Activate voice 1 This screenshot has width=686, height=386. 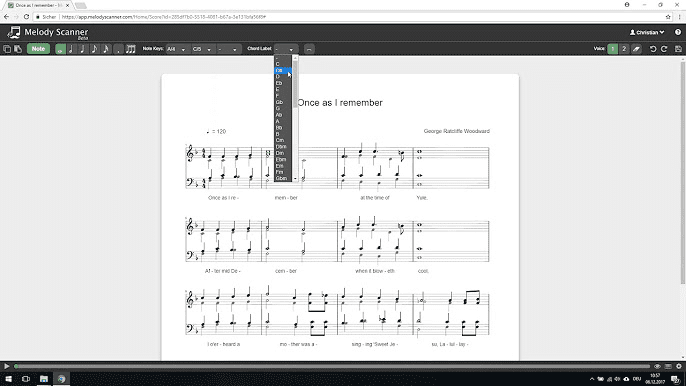point(612,49)
